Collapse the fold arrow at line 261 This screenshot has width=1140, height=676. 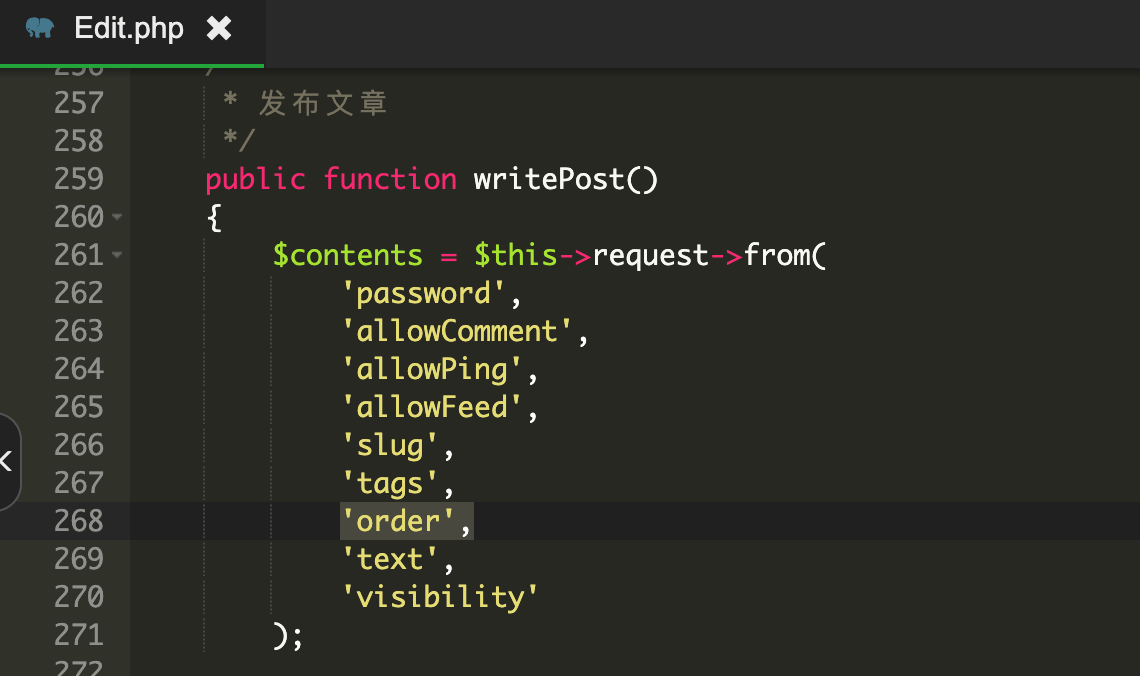click(118, 255)
